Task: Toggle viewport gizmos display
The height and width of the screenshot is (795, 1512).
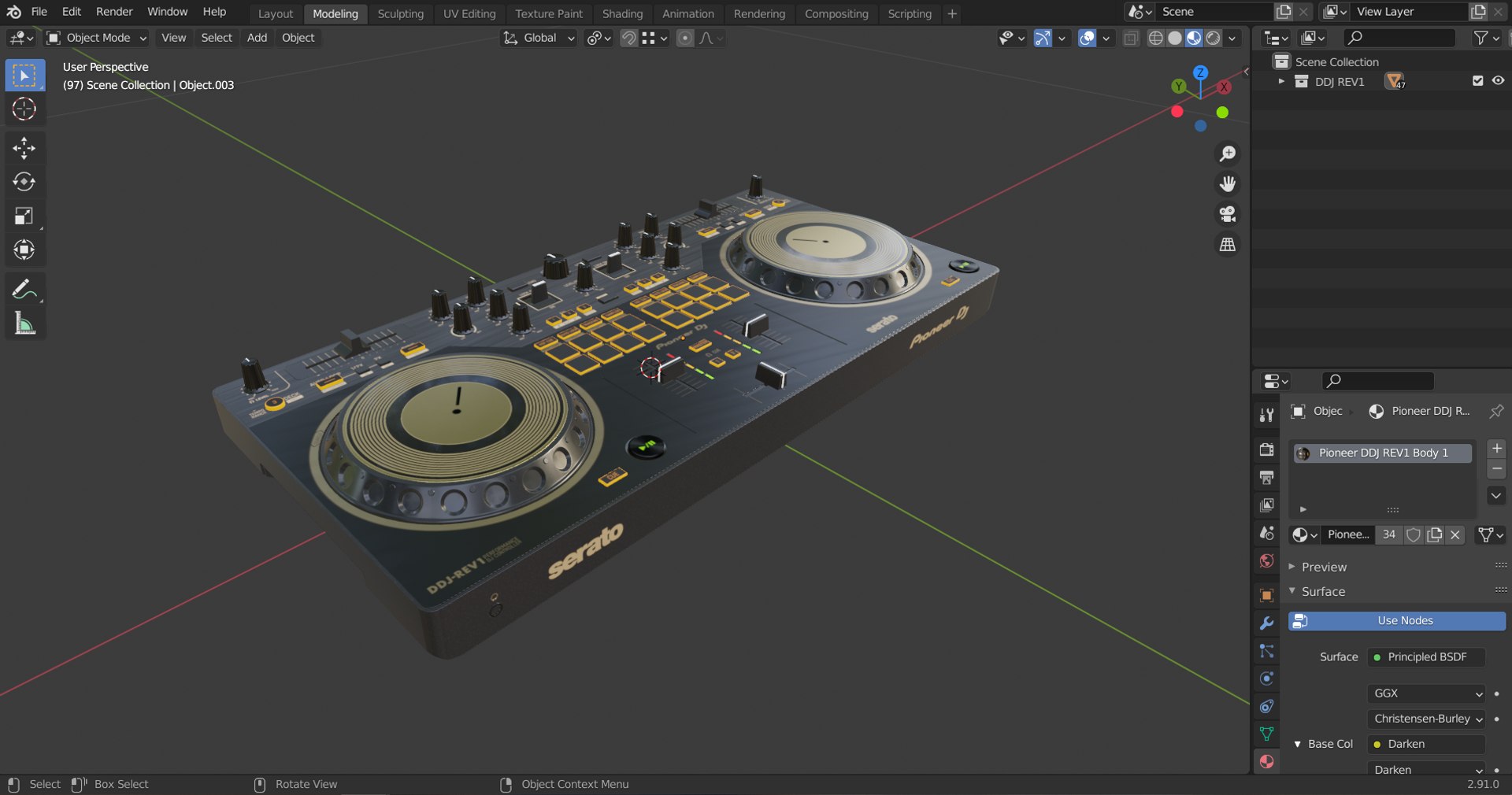Action: pyautogui.click(x=1042, y=38)
